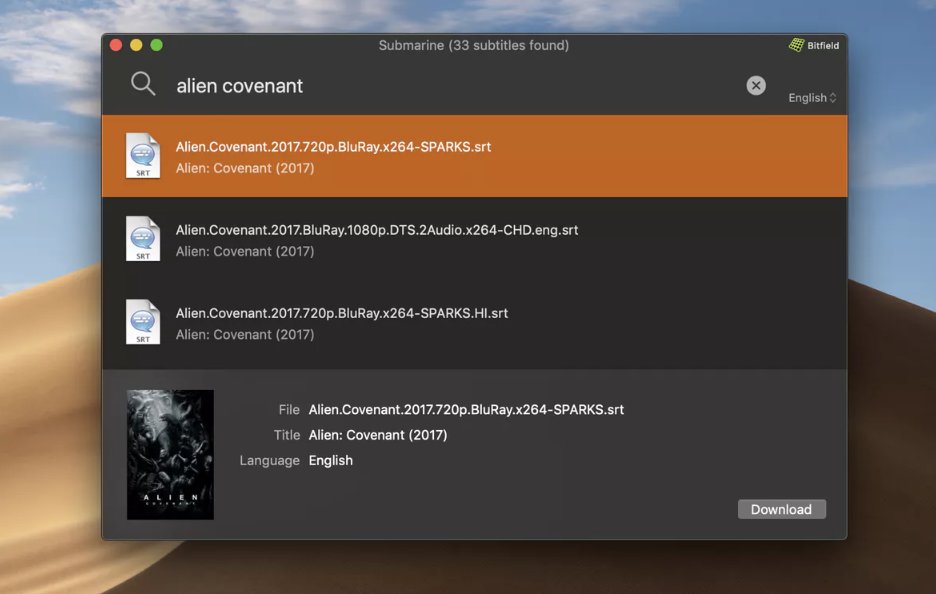Select result Alien.Covenant.2017.720p.BluRay.x264-SPARKS.HI.srt

474,322
